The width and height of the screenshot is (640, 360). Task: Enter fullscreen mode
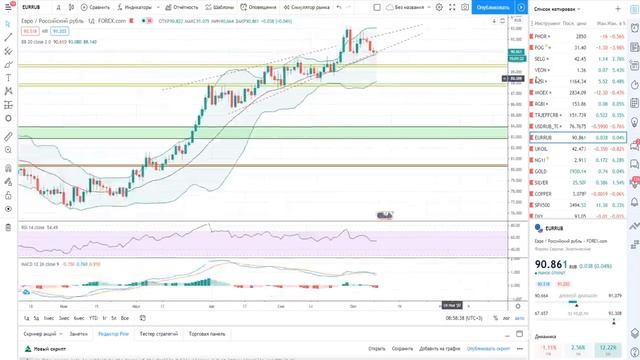pos(452,7)
